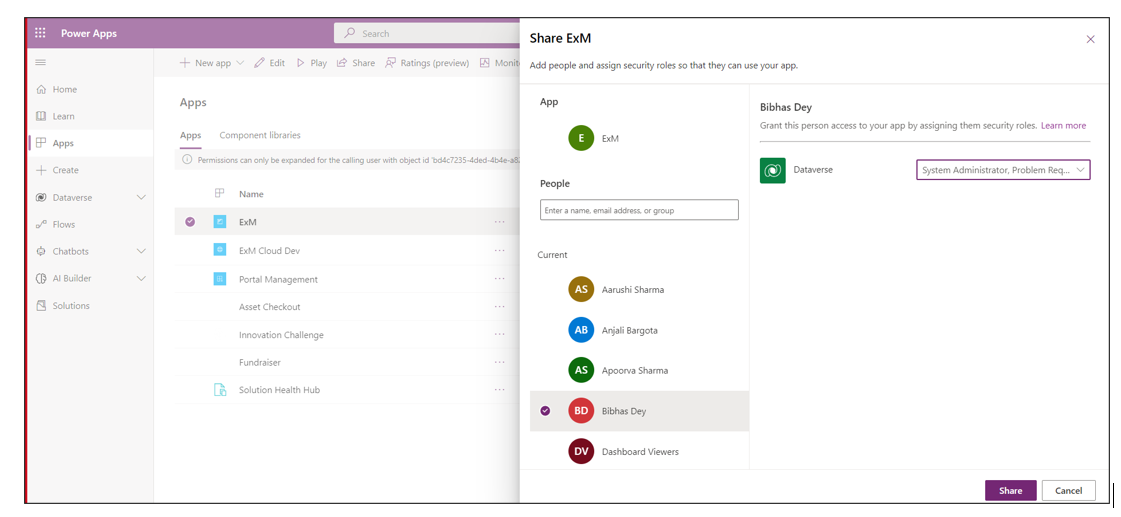Click the BD avatar for Bibhas Dey
This screenshot has height=517, width=1121.
tap(581, 411)
